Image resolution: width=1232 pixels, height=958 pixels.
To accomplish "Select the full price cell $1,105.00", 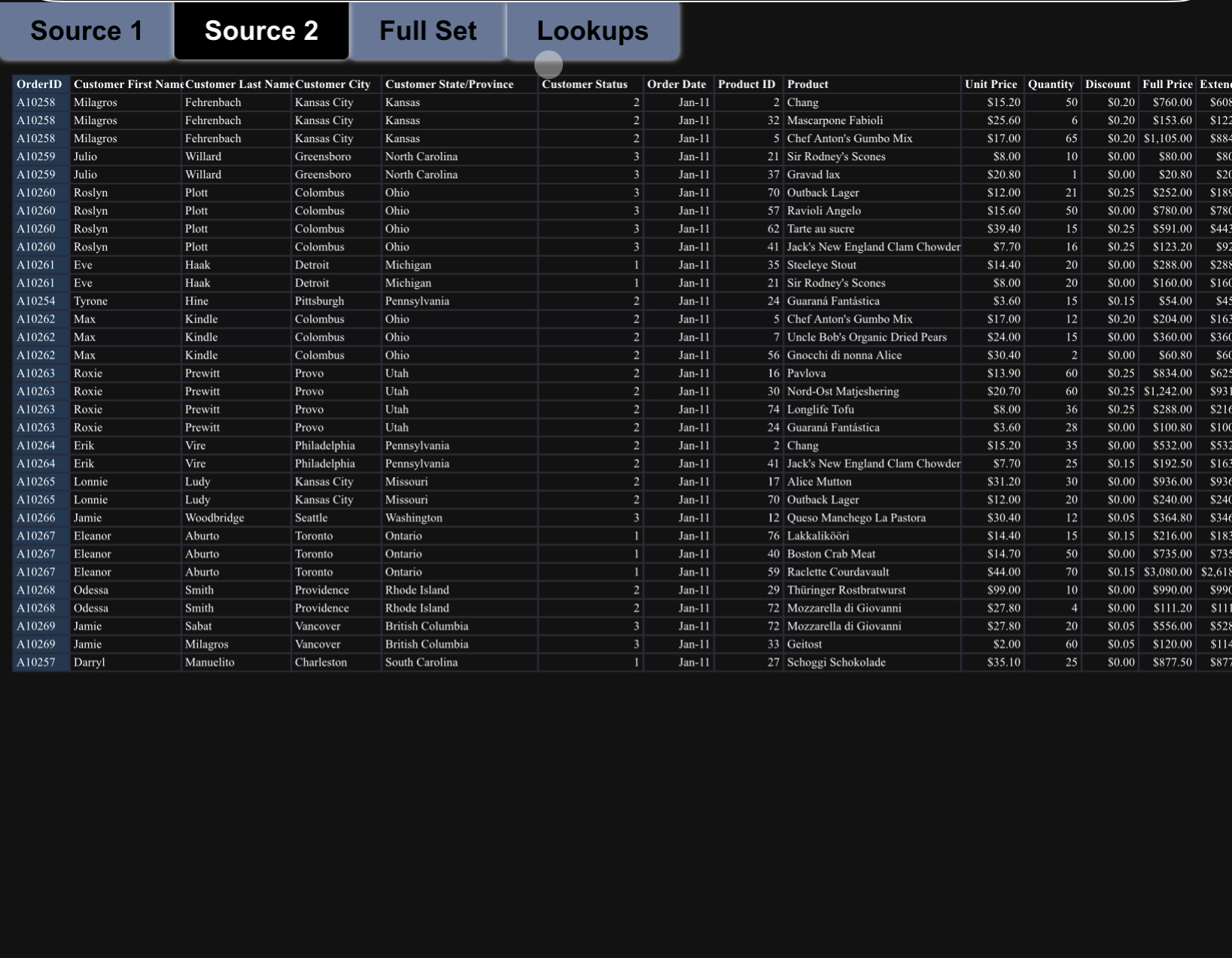I will point(1167,138).
